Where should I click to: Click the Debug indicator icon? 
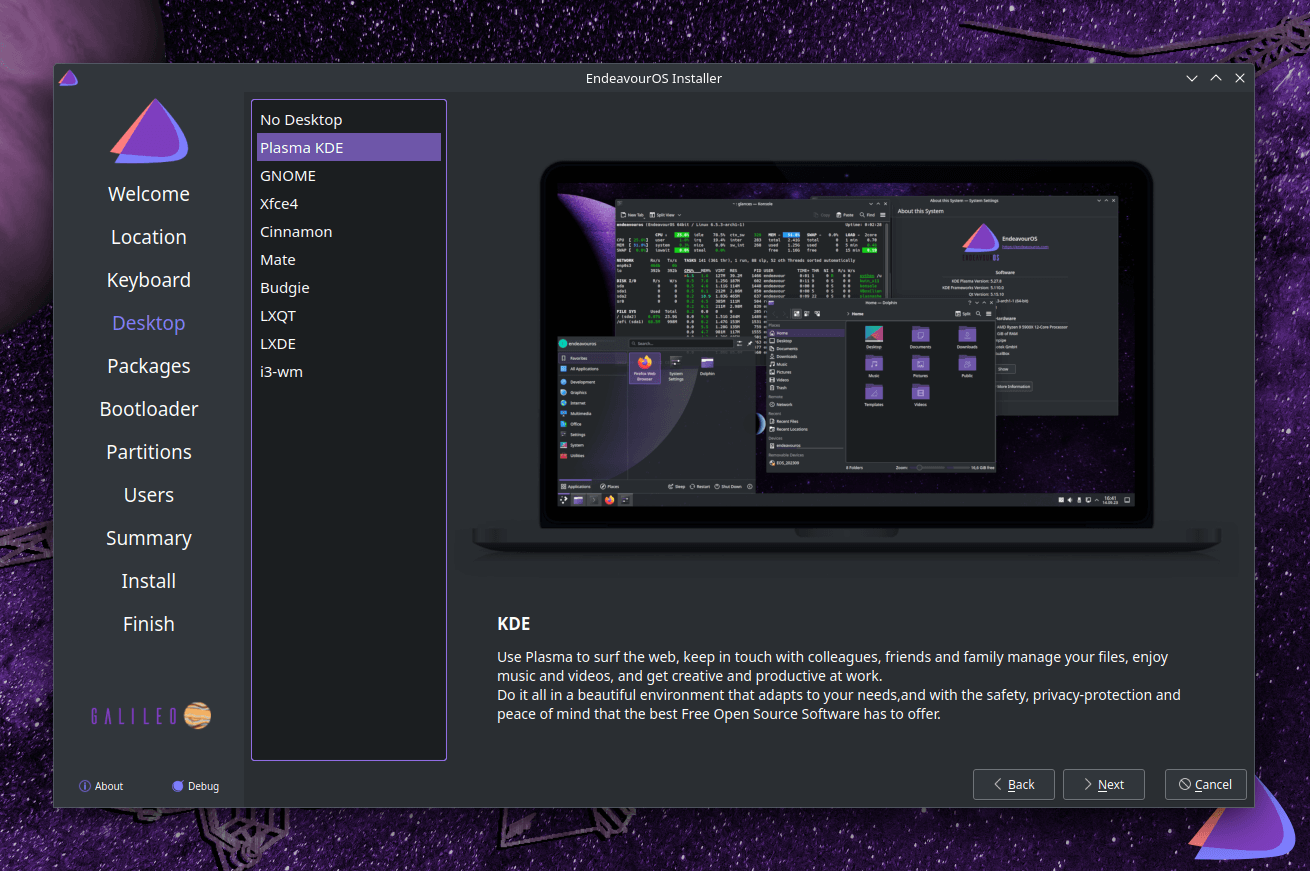tap(176, 786)
